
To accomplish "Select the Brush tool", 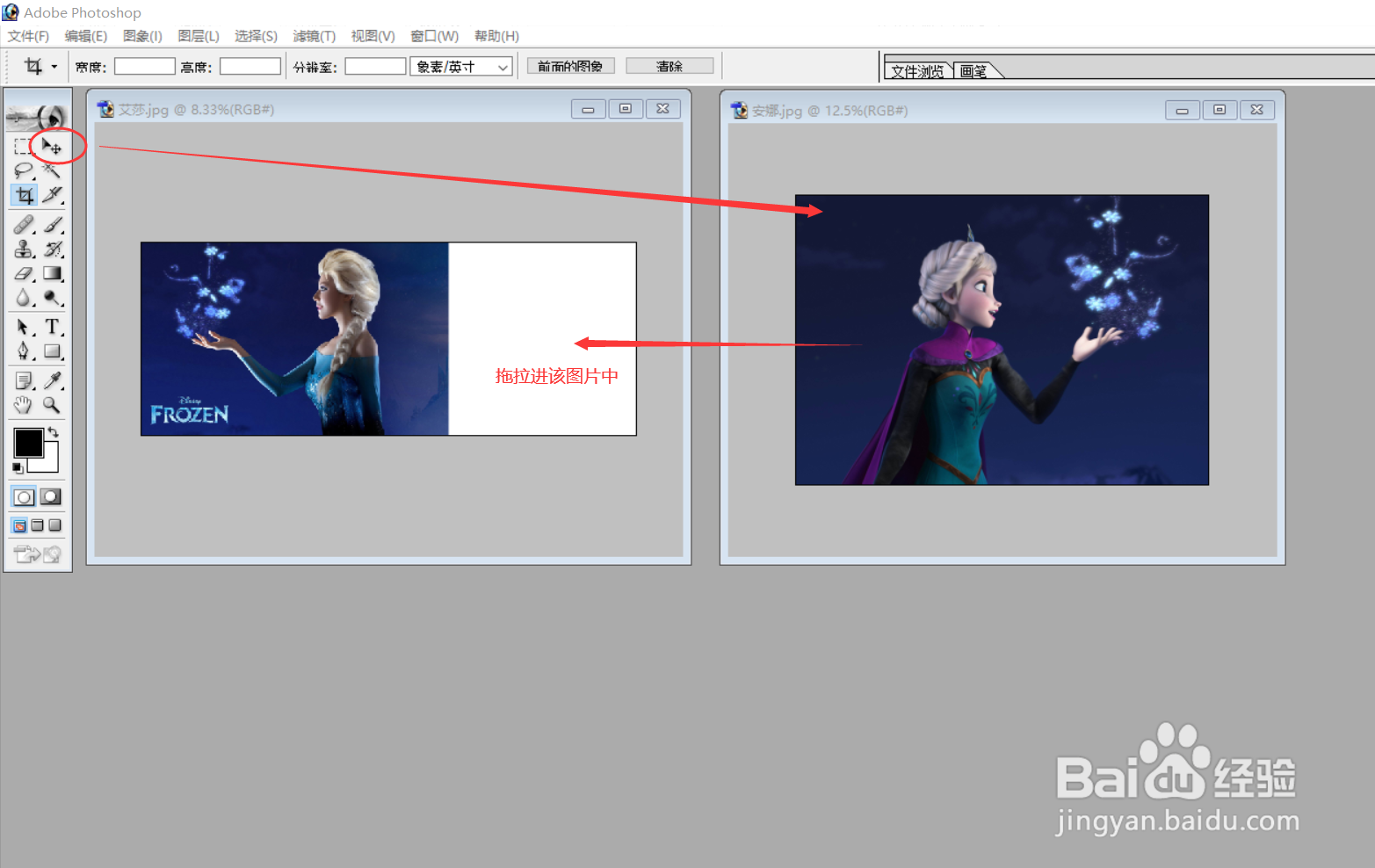I will point(52,225).
